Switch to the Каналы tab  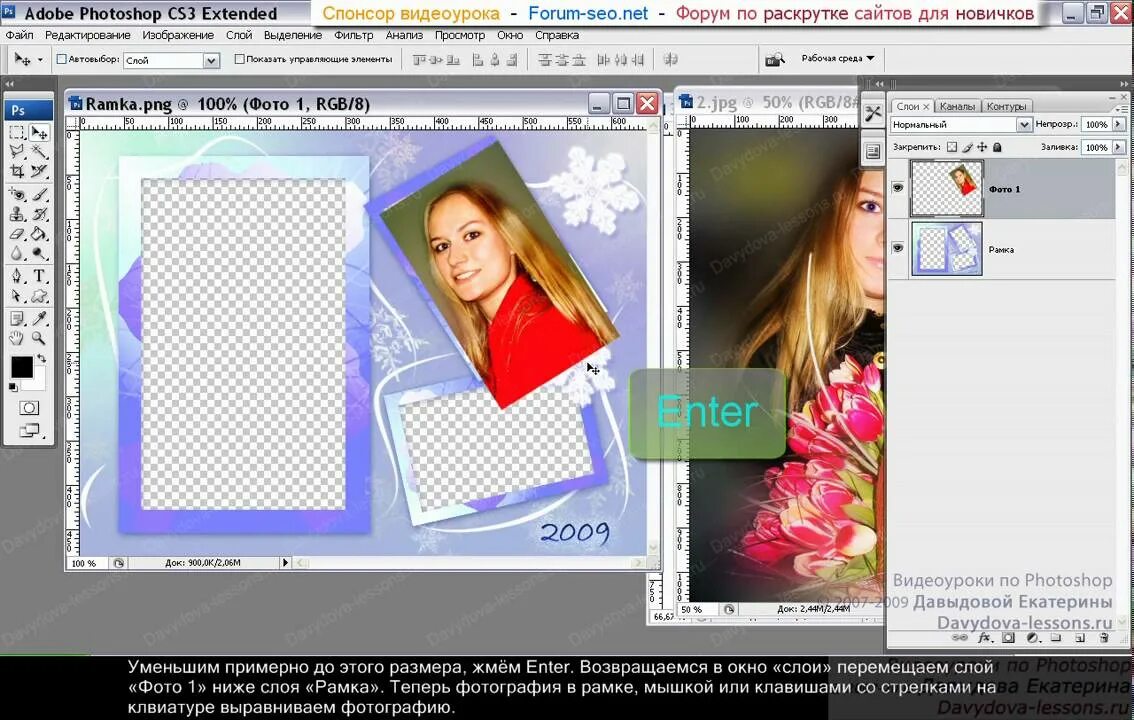957,106
